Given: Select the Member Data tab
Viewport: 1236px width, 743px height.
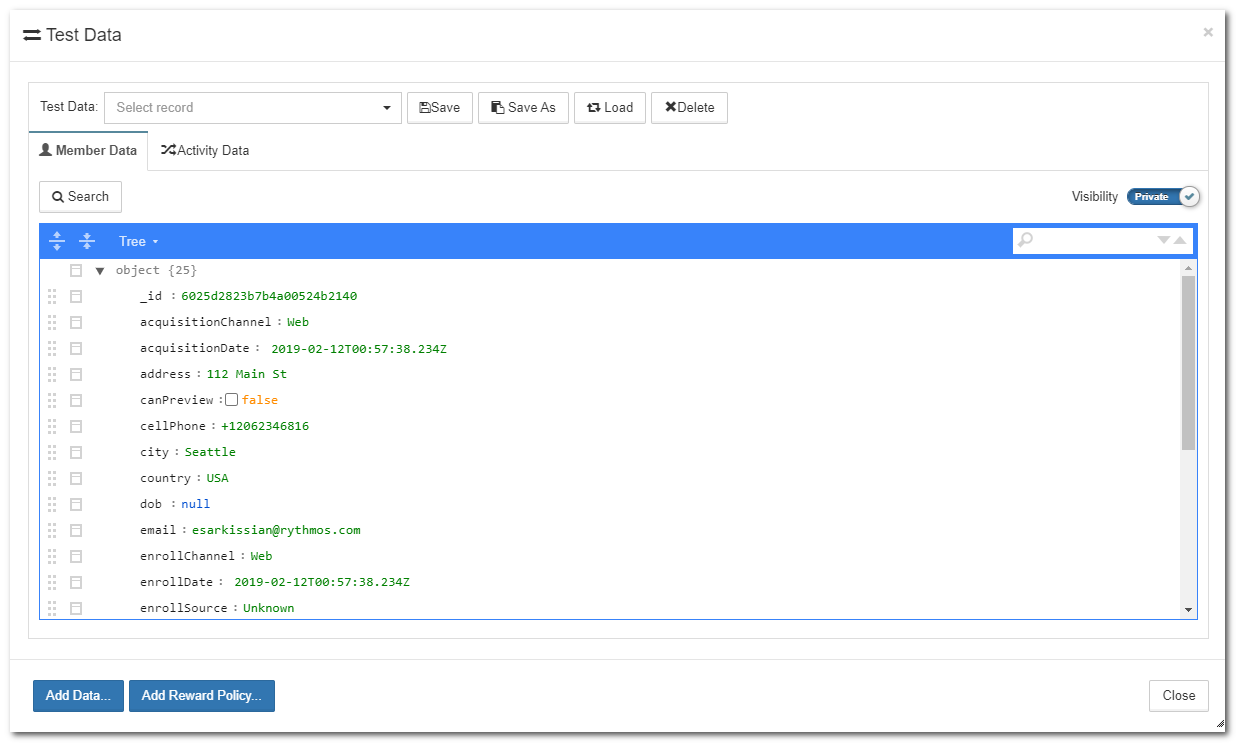Looking at the screenshot, I should (x=88, y=151).
